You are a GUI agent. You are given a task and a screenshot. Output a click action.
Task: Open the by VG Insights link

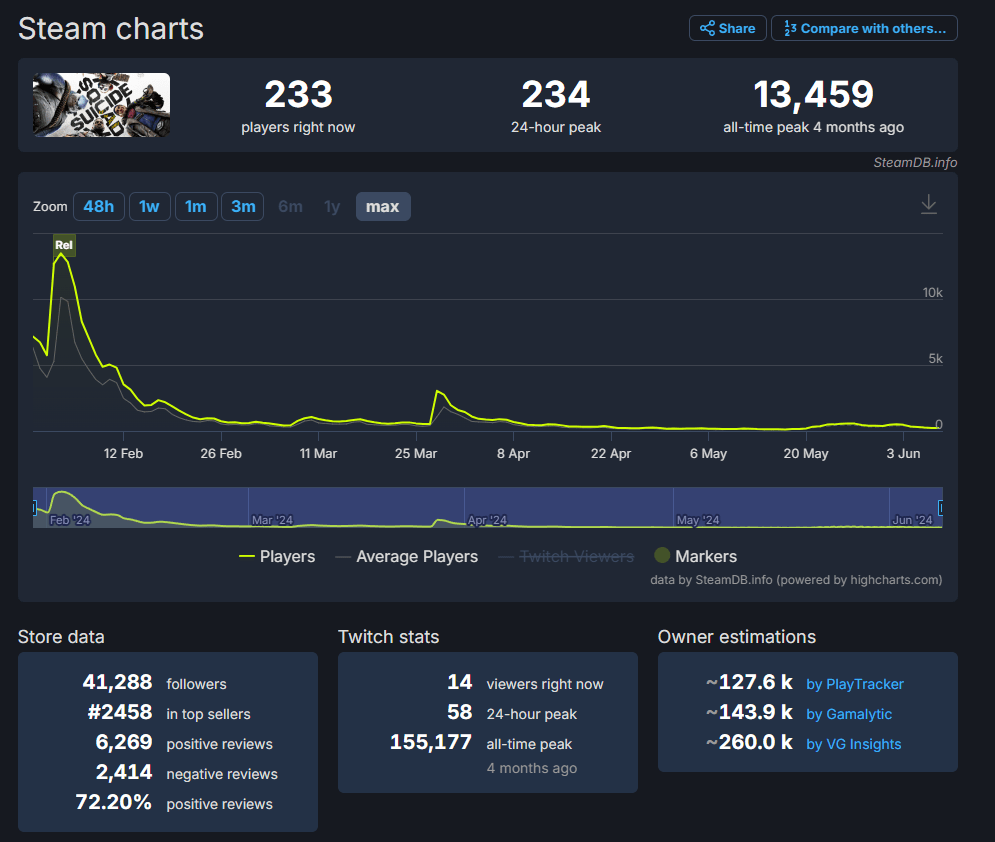tap(853, 744)
